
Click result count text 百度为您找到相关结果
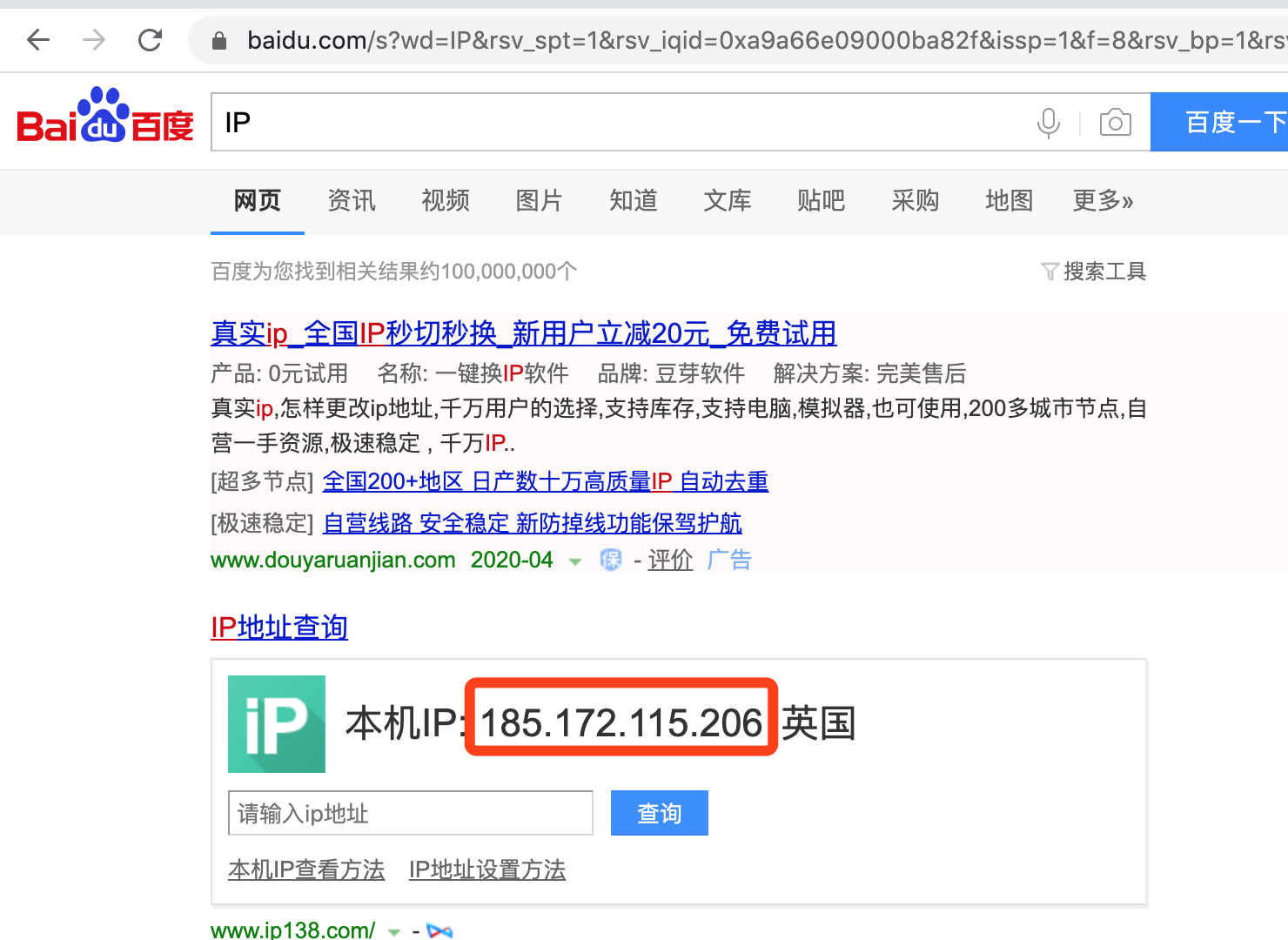394,272
